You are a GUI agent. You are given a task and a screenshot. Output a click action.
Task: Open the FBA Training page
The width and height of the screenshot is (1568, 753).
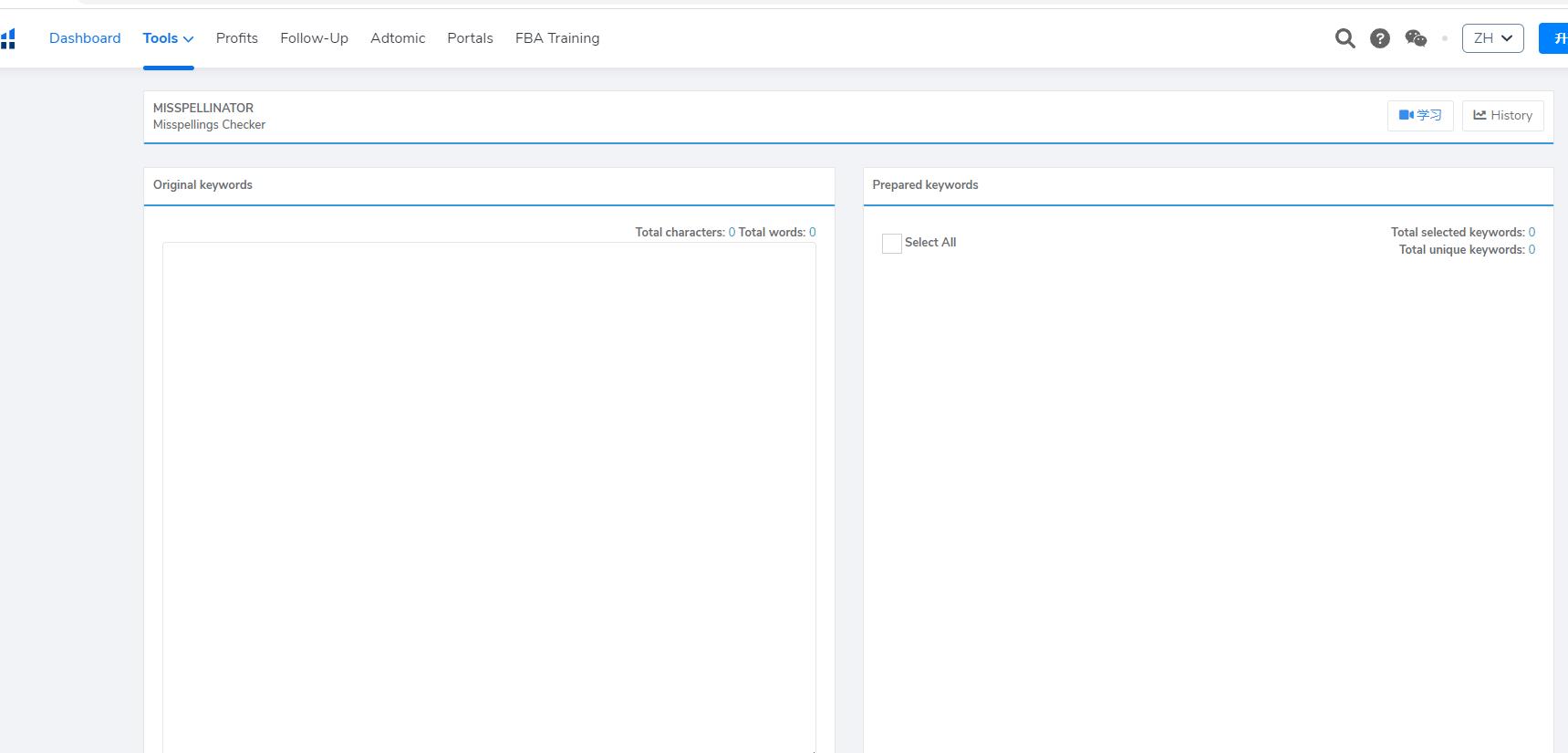pyautogui.click(x=557, y=38)
